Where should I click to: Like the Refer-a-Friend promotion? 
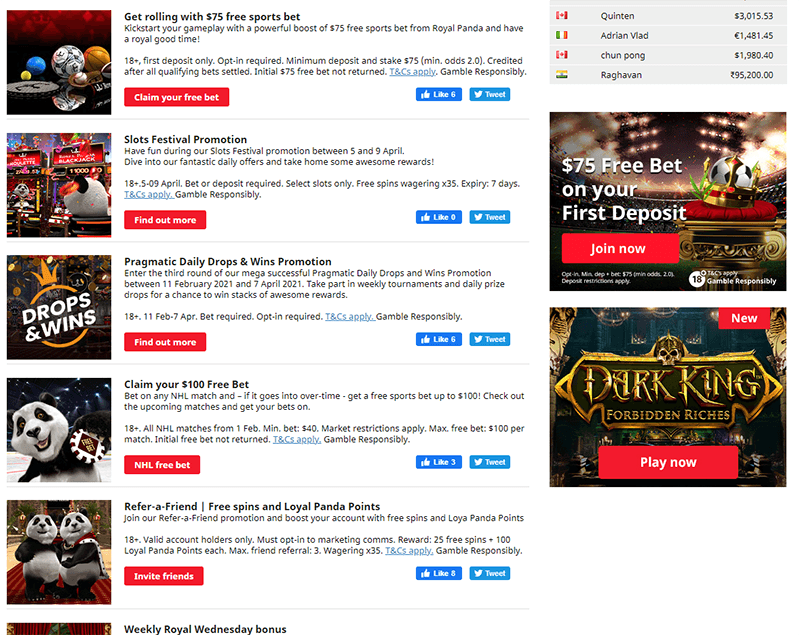click(438, 573)
